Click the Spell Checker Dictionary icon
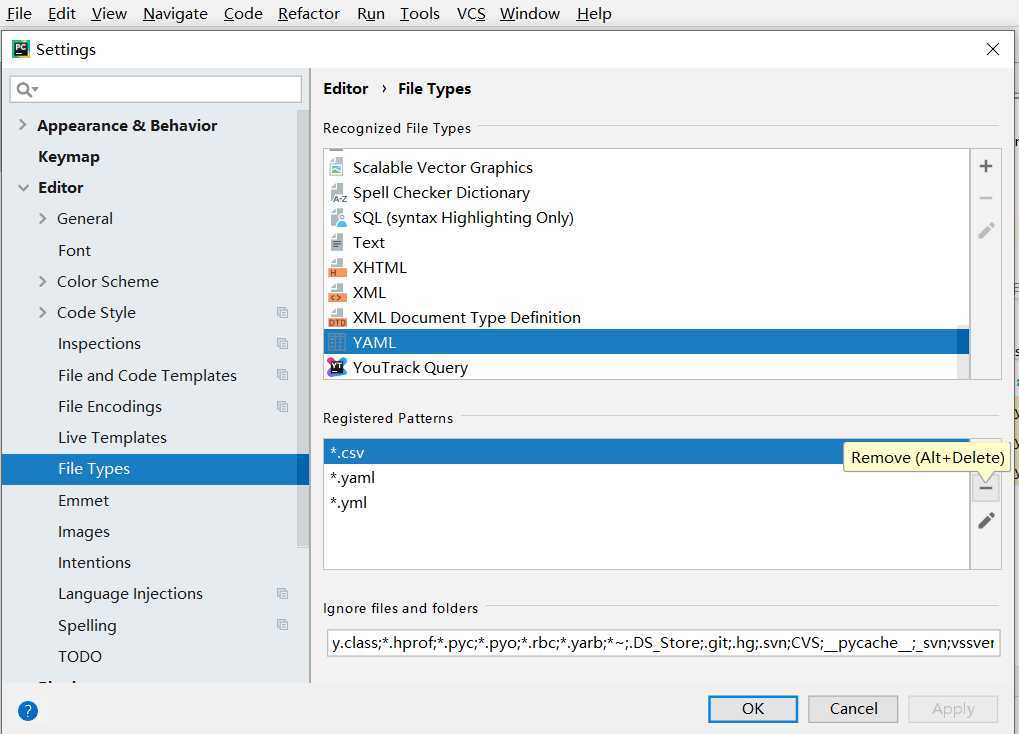The height and width of the screenshot is (734, 1019). pyautogui.click(x=338, y=193)
